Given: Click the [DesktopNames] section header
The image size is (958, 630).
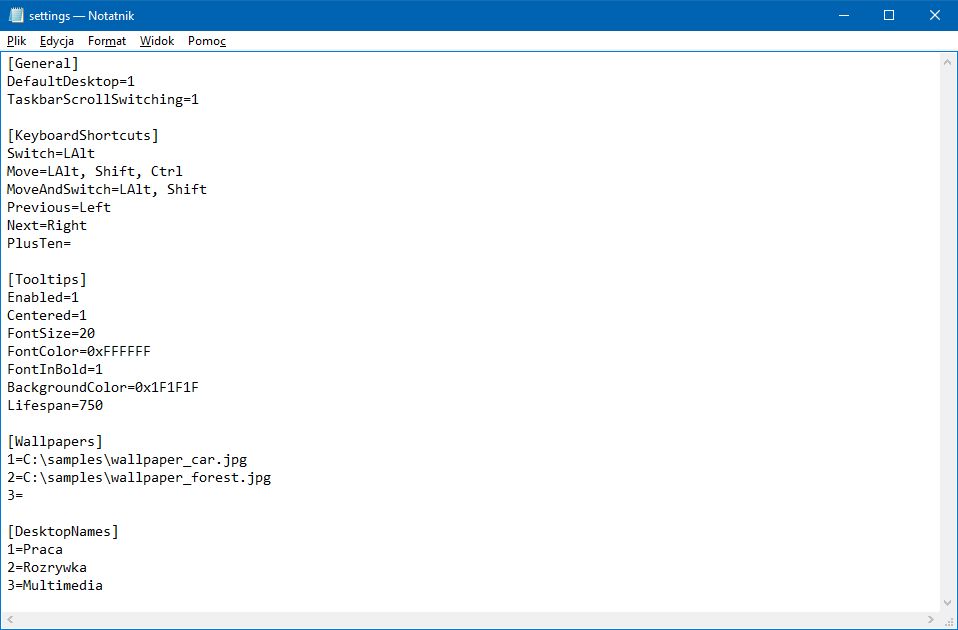Looking at the screenshot, I should click(63, 532).
